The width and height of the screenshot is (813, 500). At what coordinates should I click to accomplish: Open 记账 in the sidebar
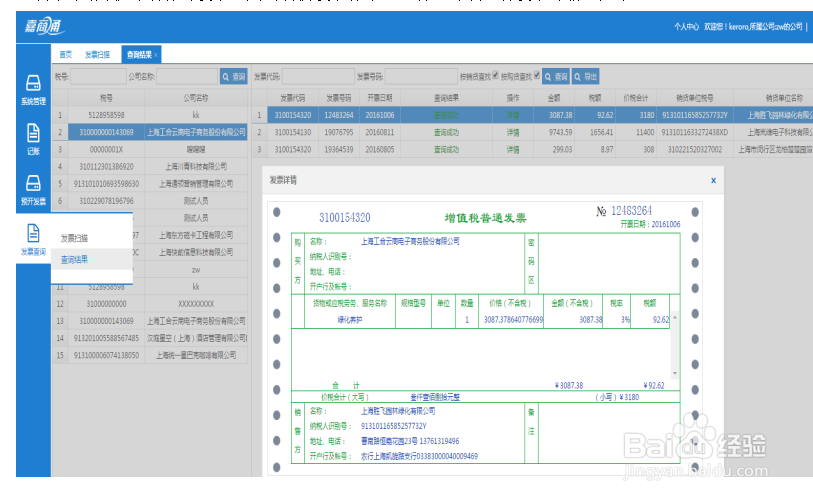(33, 140)
